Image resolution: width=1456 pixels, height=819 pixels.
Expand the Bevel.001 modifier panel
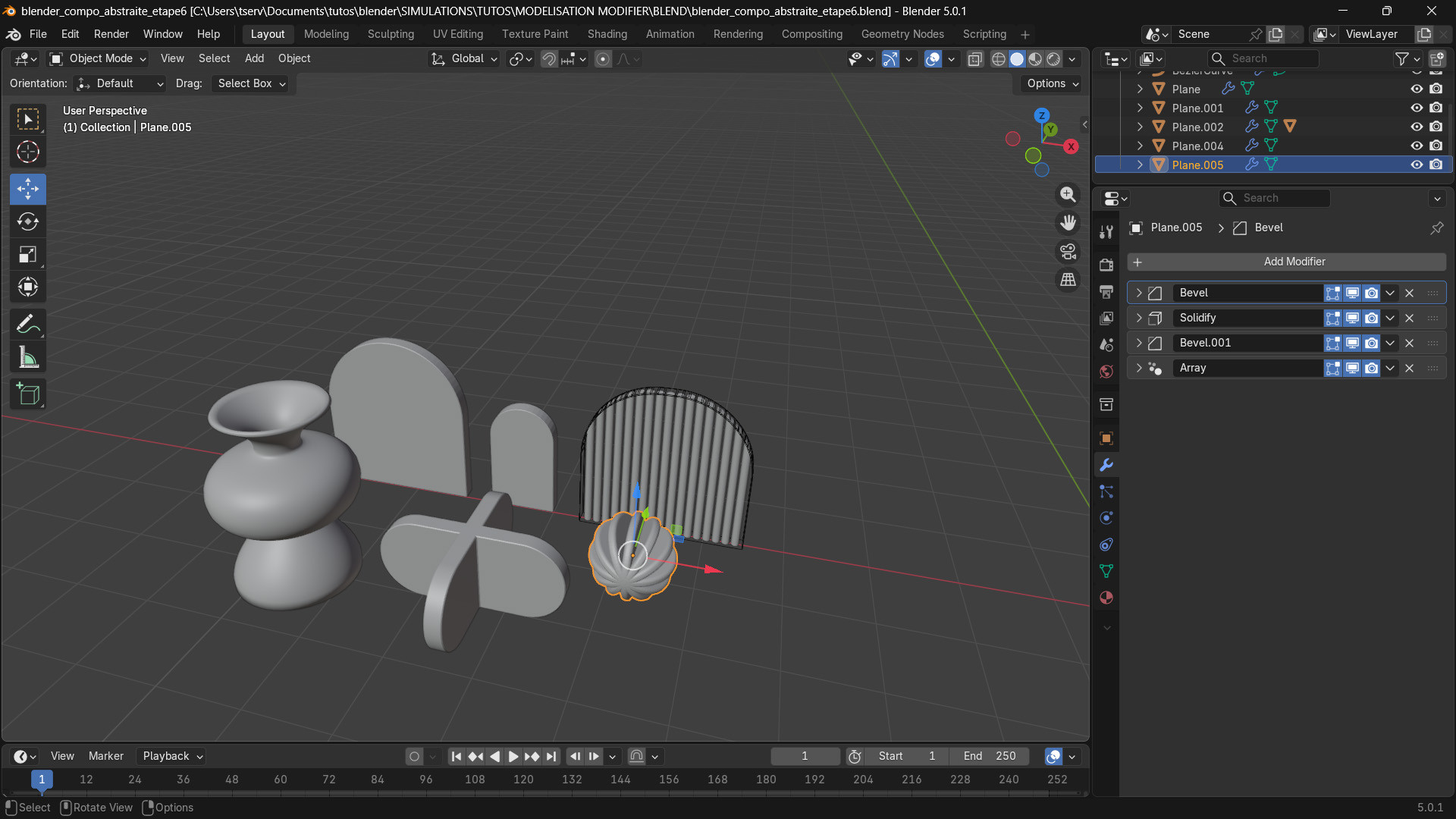tap(1138, 343)
